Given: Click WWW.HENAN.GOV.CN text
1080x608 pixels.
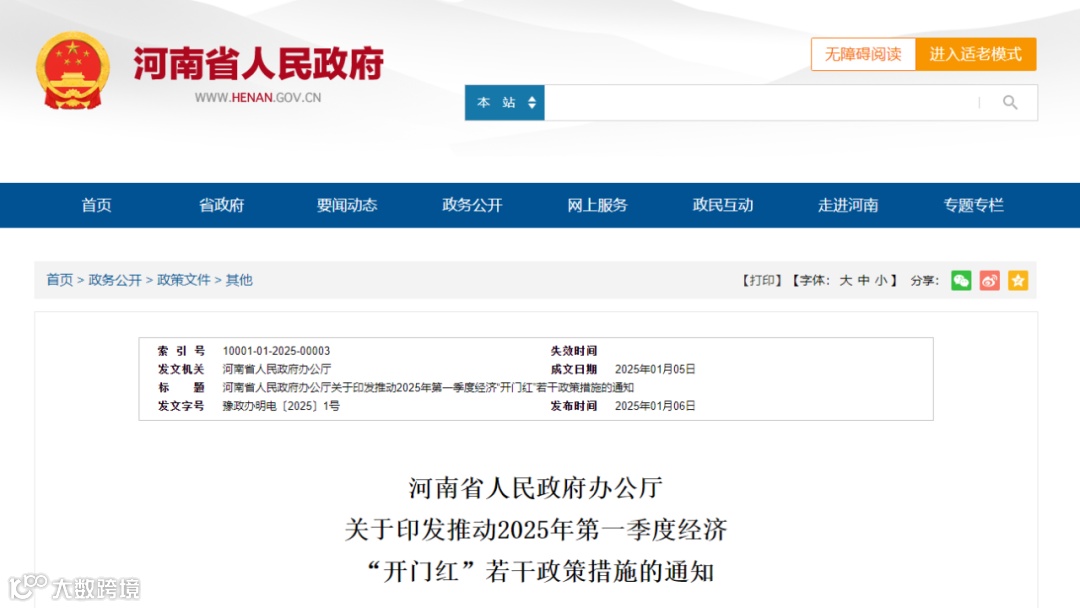Looking at the screenshot, I should [258, 98].
